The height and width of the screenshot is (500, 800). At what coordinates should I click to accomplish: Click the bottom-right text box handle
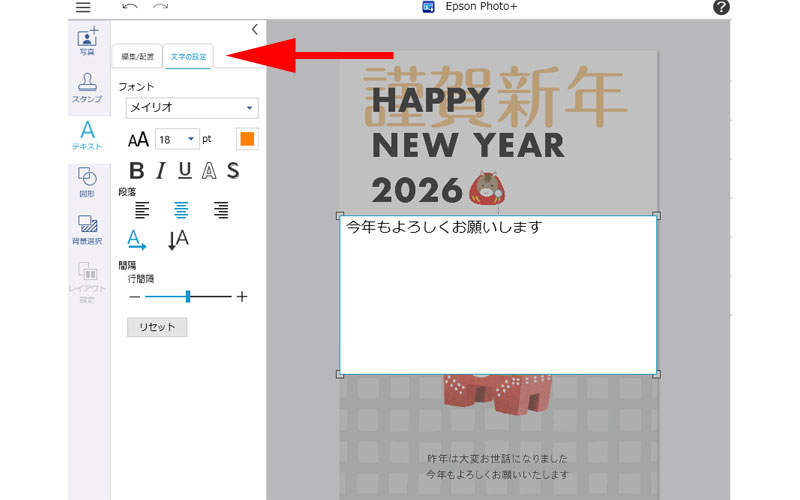(x=657, y=374)
